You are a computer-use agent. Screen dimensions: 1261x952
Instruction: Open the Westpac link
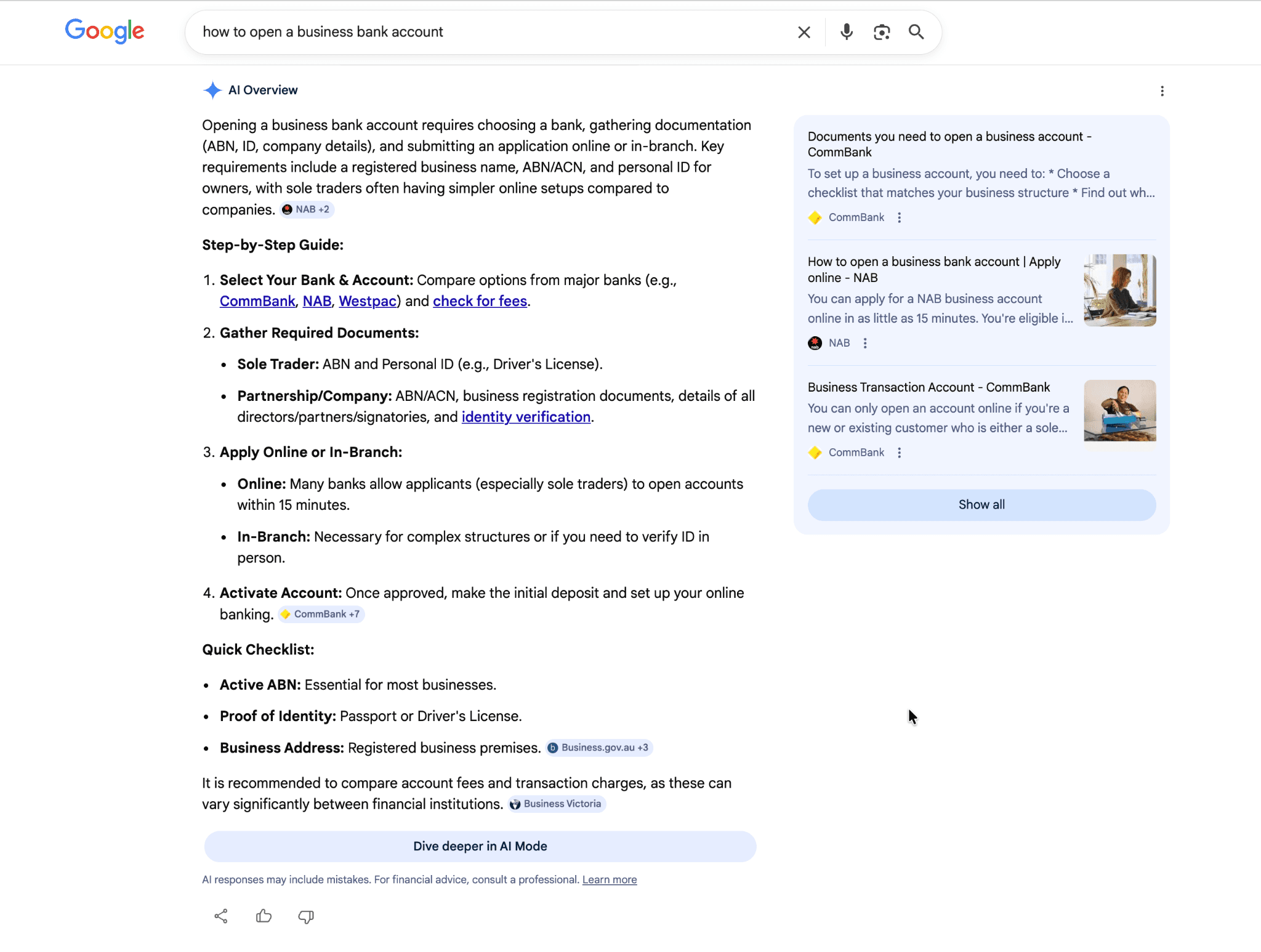click(368, 301)
